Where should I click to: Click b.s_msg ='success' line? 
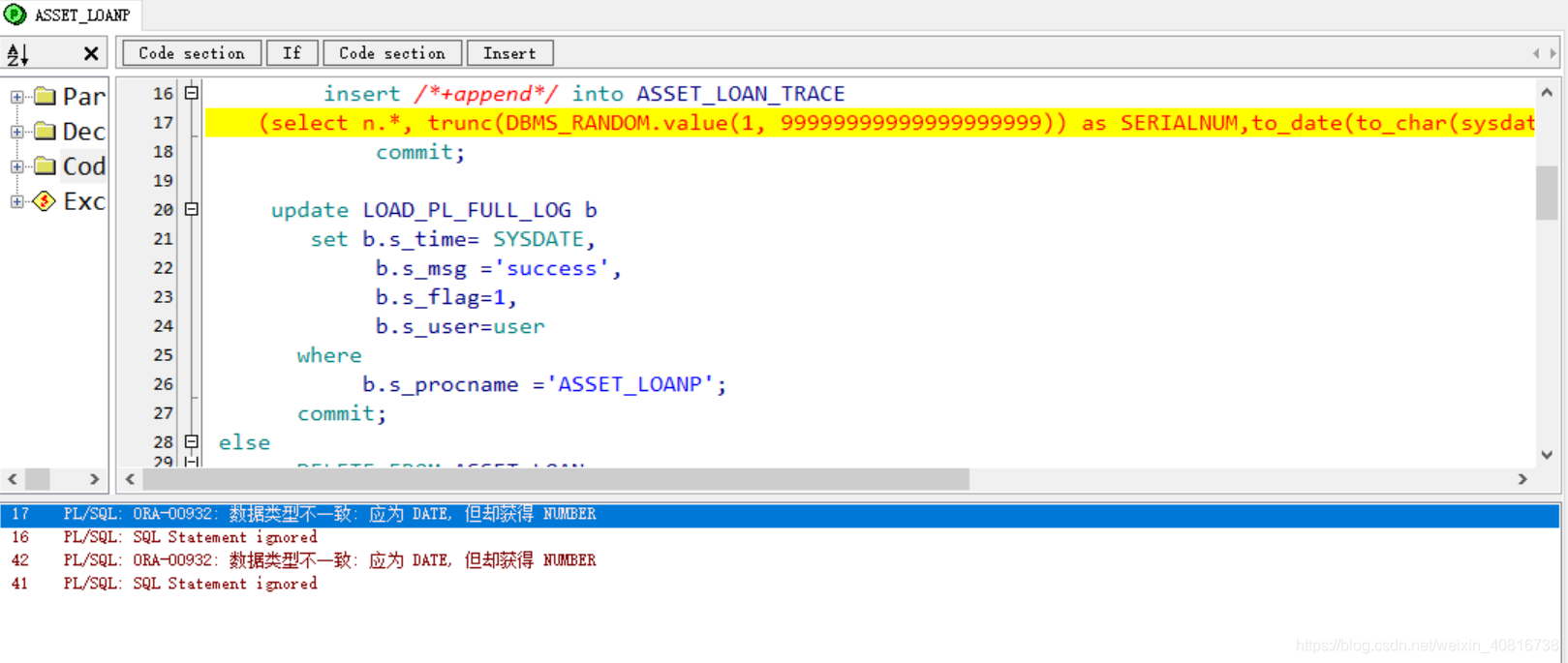click(499, 268)
